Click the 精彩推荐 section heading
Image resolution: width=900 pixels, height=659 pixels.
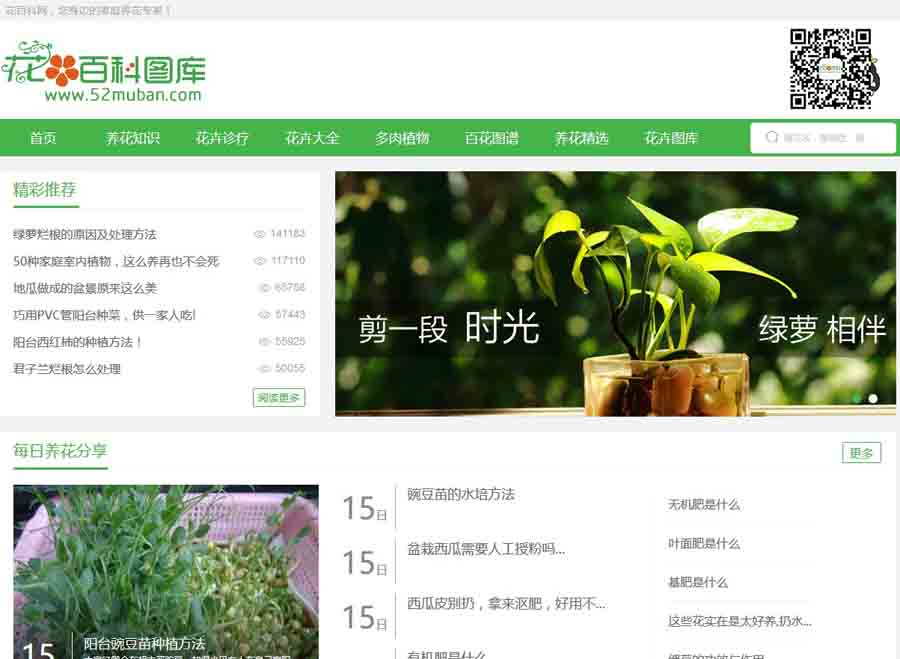pyautogui.click(x=45, y=189)
